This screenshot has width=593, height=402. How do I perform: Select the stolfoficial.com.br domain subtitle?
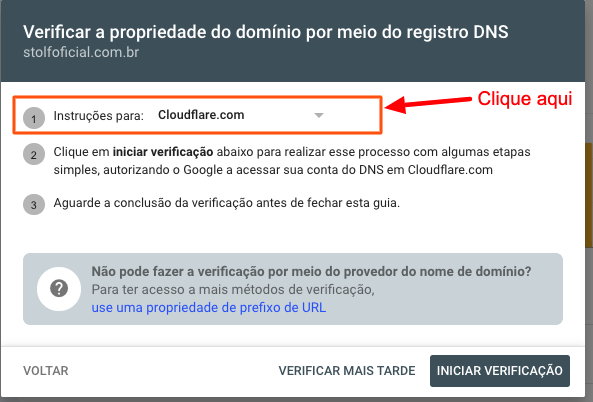pyautogui.click(x=81, y=52)
